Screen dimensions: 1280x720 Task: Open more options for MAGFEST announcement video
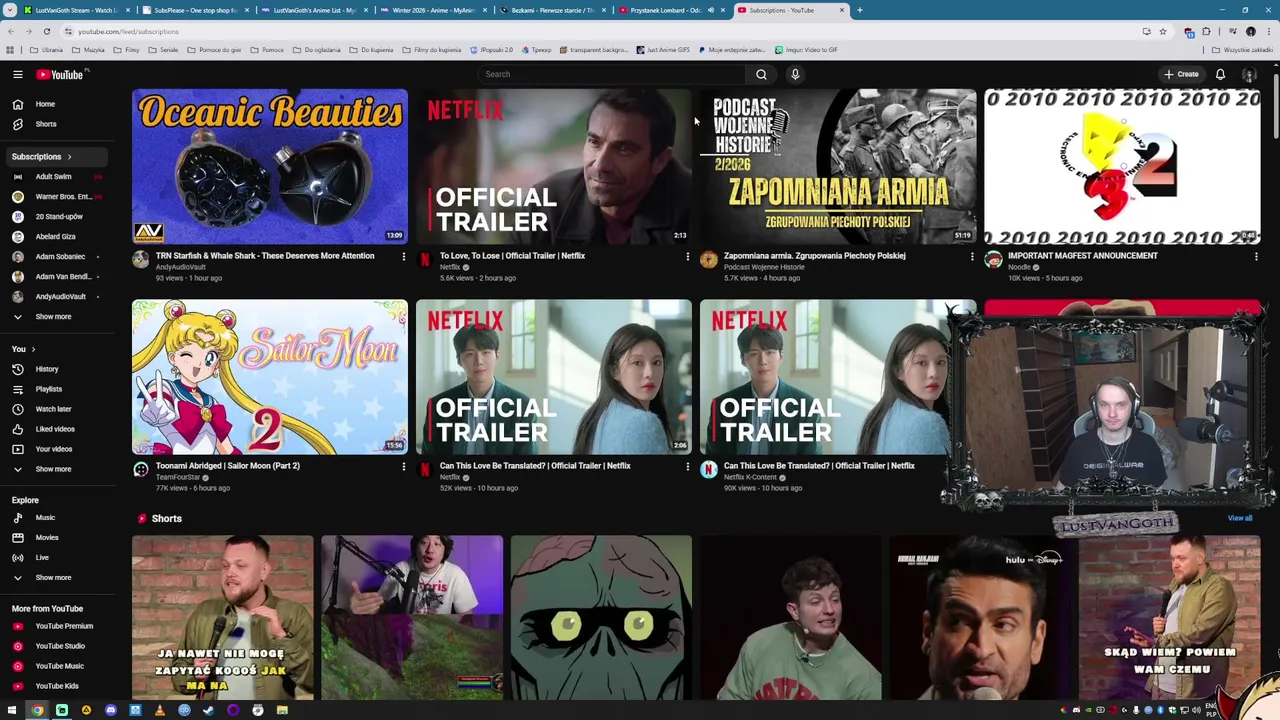1256,257
